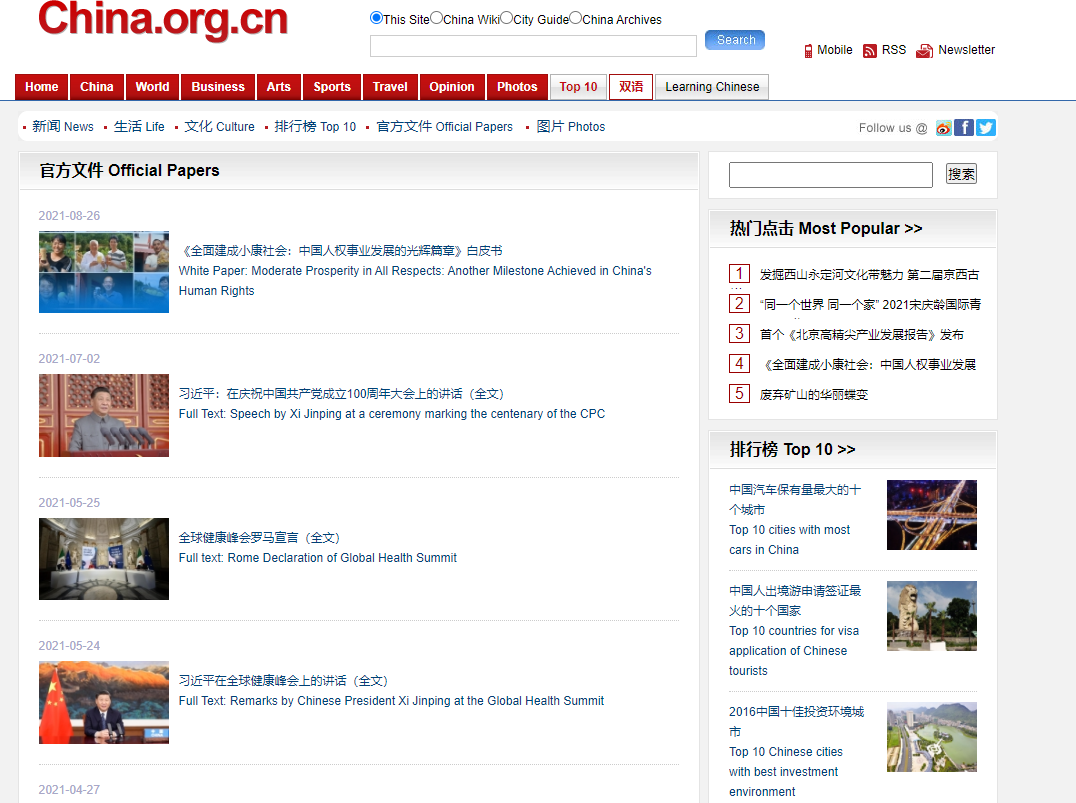Open the Opinion menu tab
This screenshot has width=1076, height=803.
pos(452,87)
